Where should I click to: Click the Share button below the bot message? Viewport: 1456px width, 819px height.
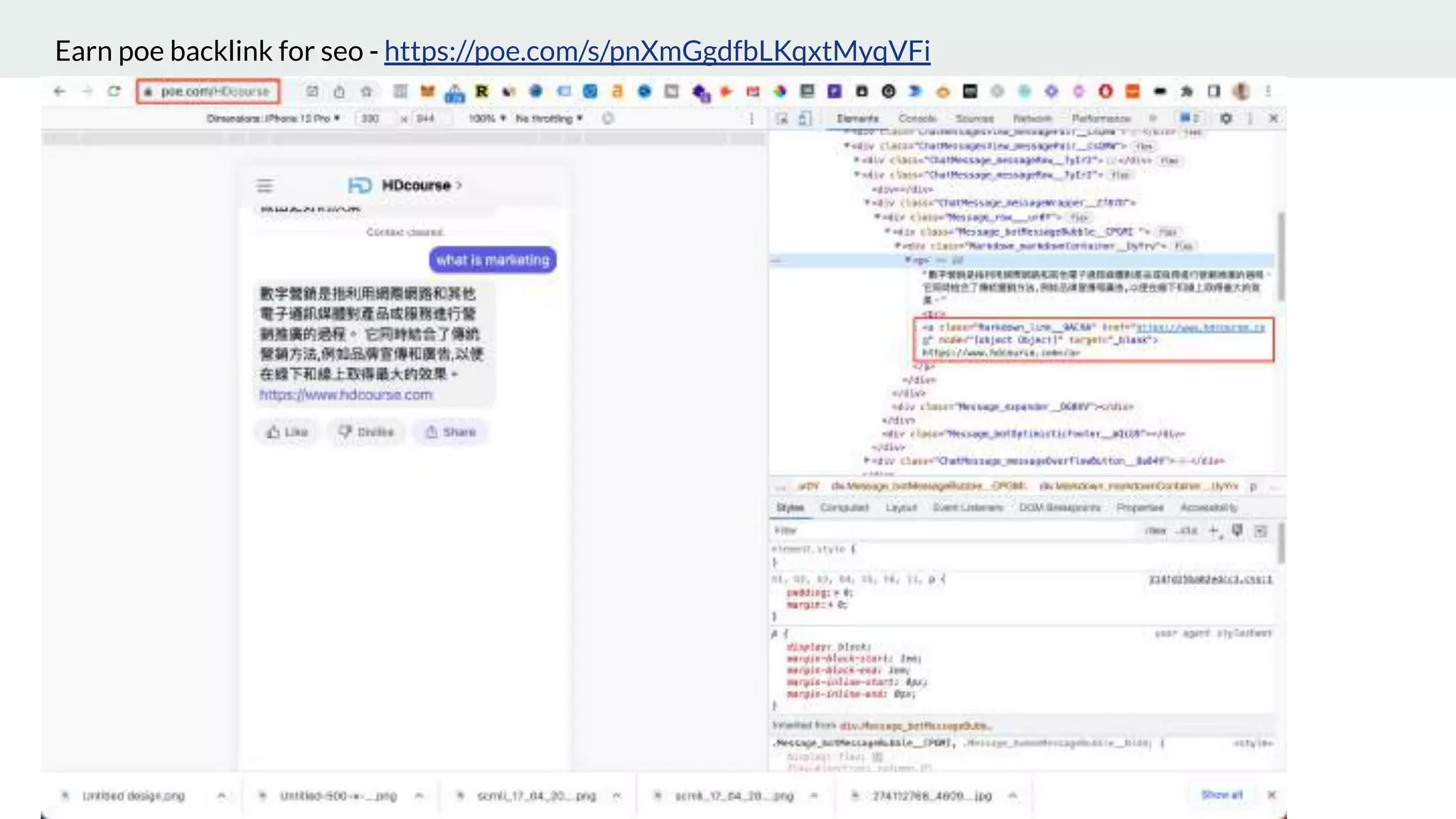pos(451,432)
